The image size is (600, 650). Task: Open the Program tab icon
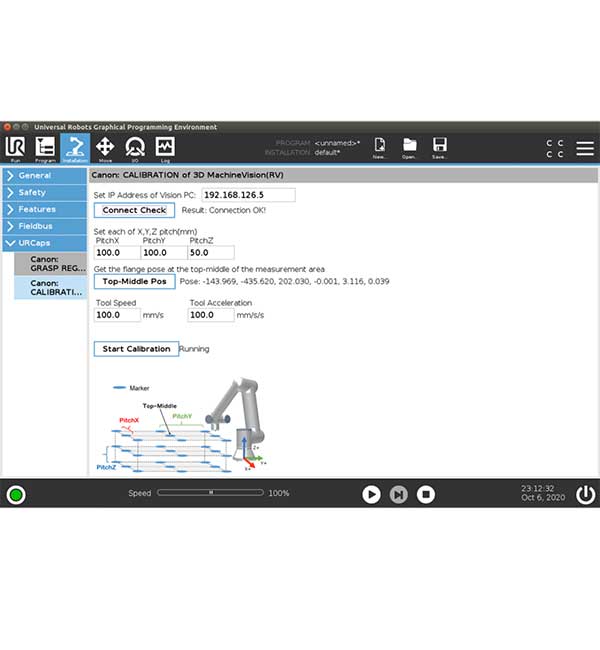click(x=45, y=148)
